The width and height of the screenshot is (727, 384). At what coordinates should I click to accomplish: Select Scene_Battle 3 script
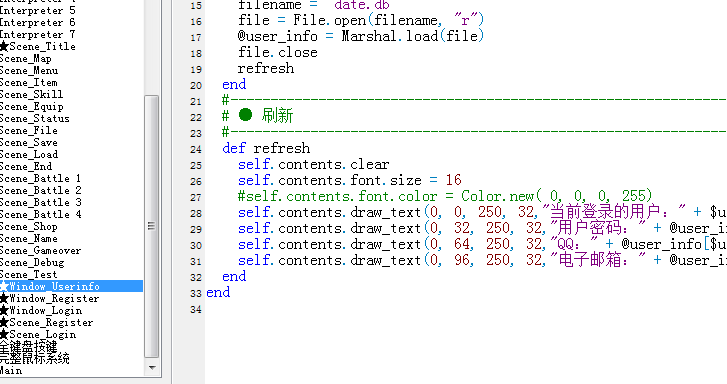[41, 203]
